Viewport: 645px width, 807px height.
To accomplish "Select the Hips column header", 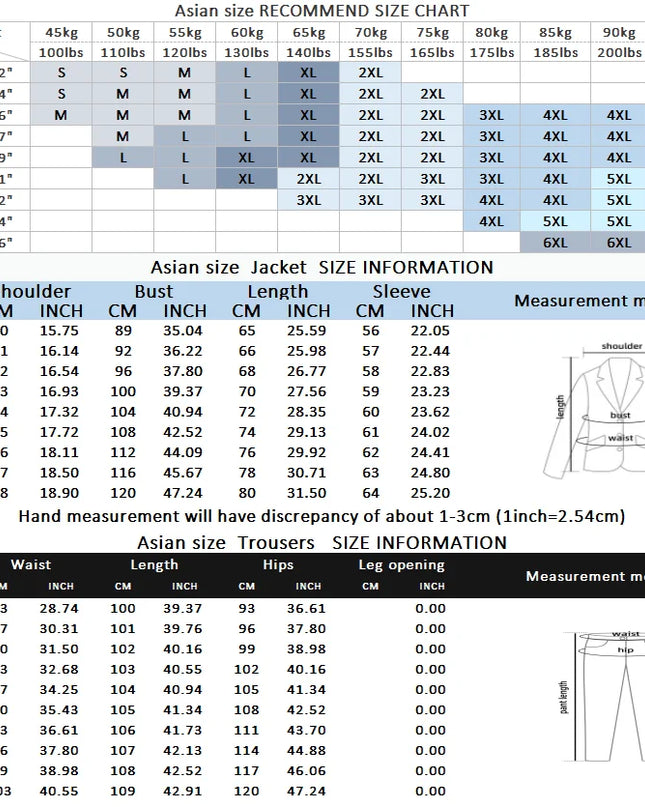I will [x=278, y=565].
